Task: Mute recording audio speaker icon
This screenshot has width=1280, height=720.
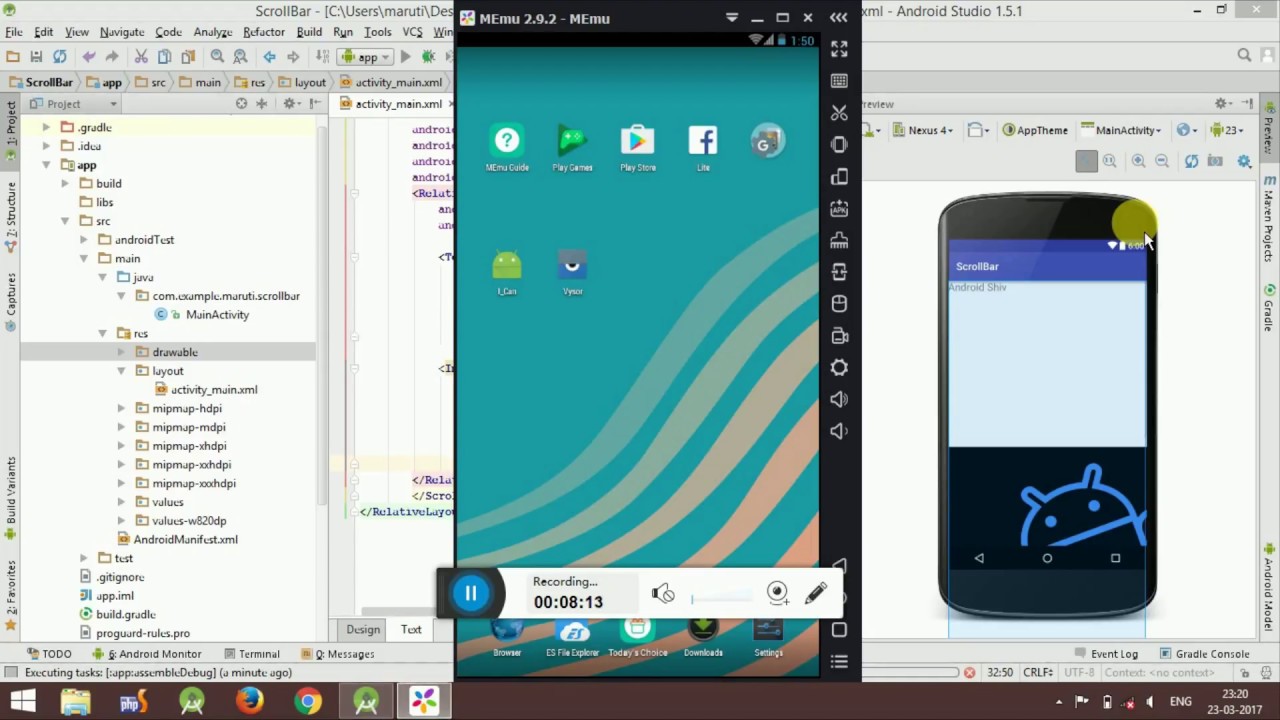Action: point(662,594)
